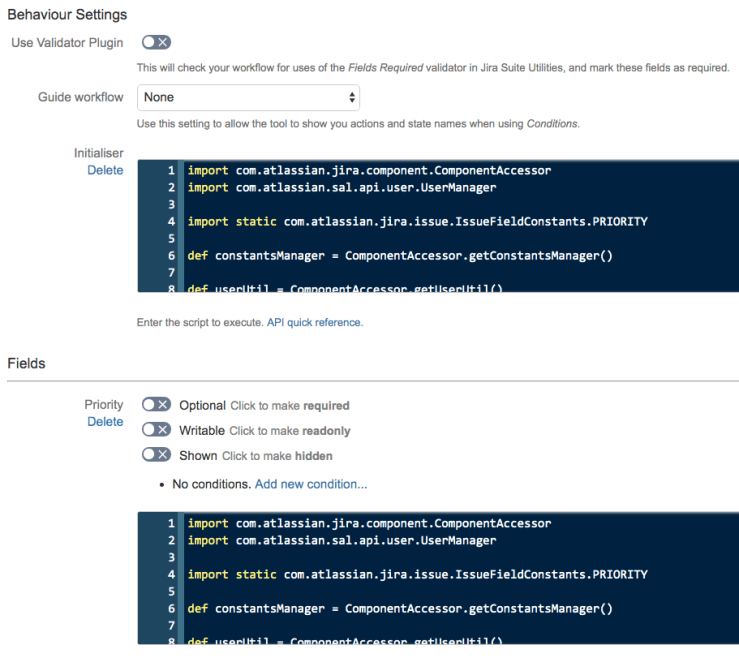Click Delete link under Priority field
Viewport: 739px width, 658px height.
coord(105,422)
